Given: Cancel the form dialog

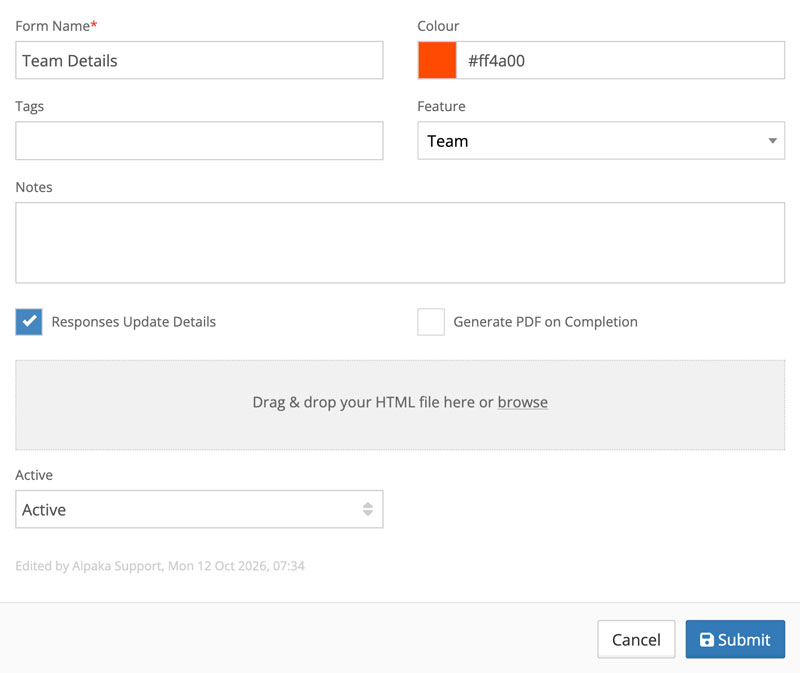Looking at the screenshot, I should 636,639.
